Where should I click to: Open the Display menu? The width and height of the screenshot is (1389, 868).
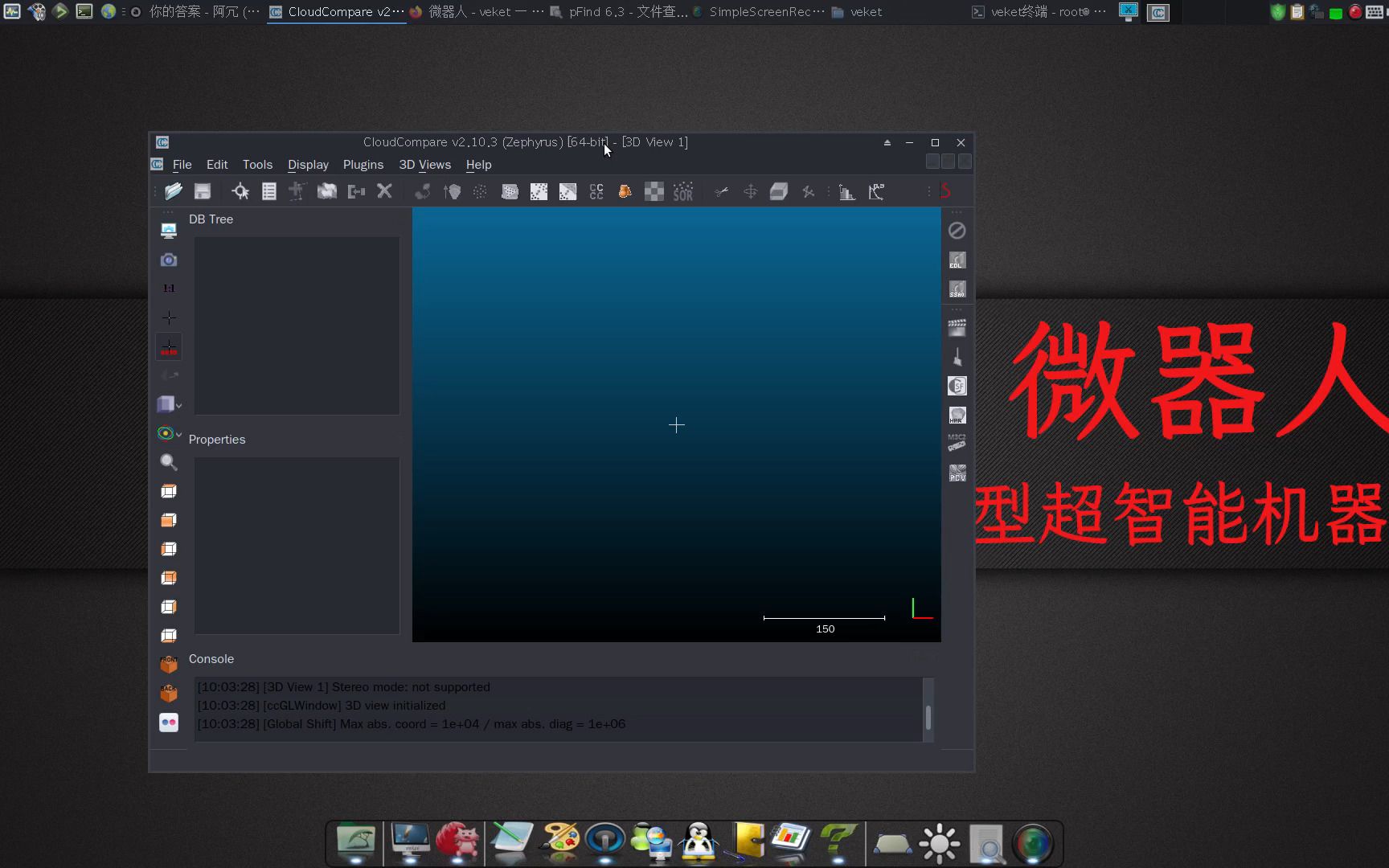coord(308,165)
